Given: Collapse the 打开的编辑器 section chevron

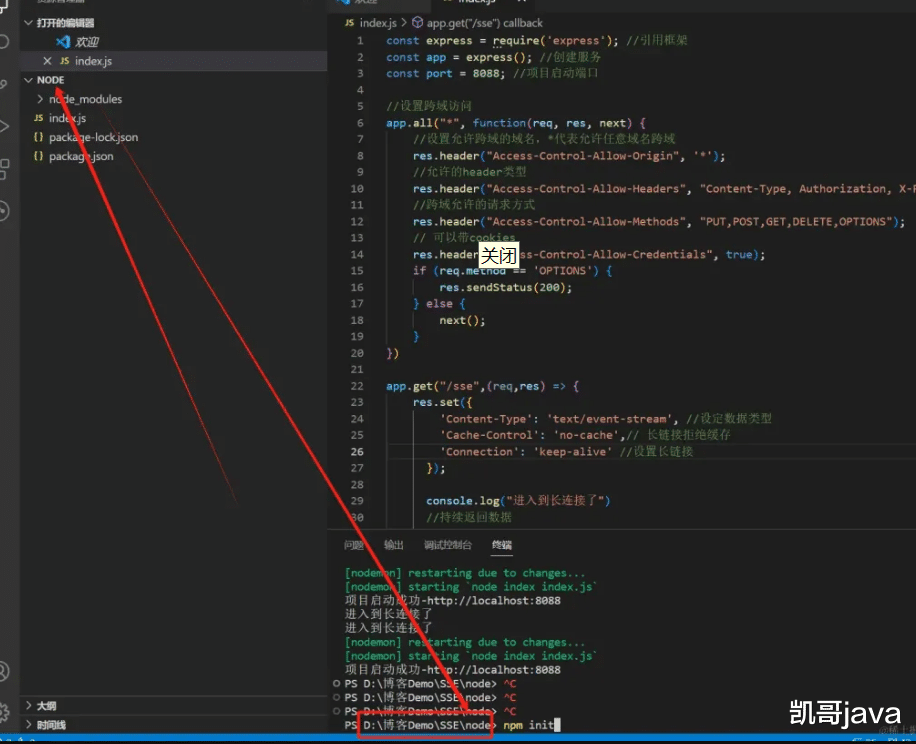Looking at the screenshot, I should click(x=28, y=23).
